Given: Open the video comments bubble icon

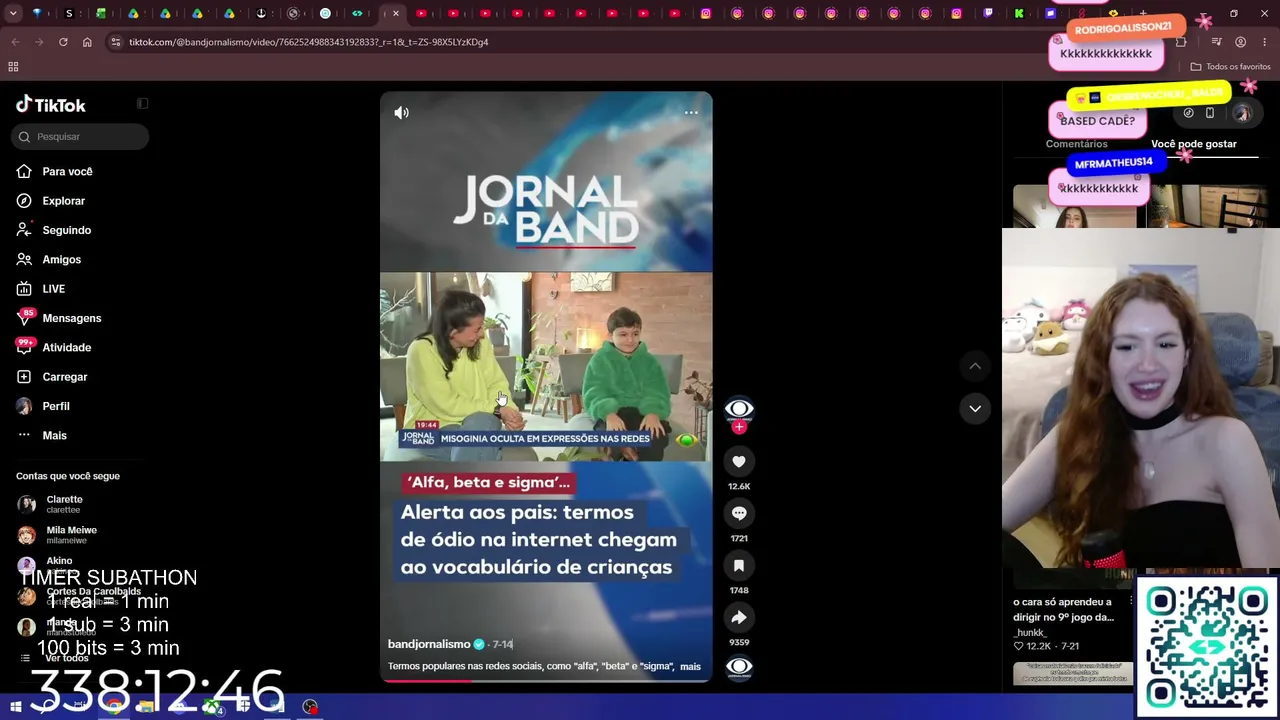Looking at the screenshot, I should coord(739,513).
